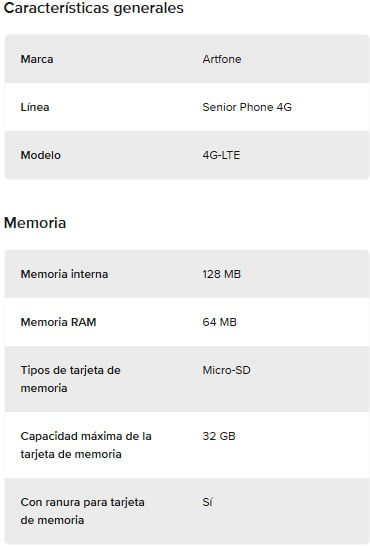Click the Senior Phone 4G value
Viewport: 370px width, 546px height.
click(247, 107)
